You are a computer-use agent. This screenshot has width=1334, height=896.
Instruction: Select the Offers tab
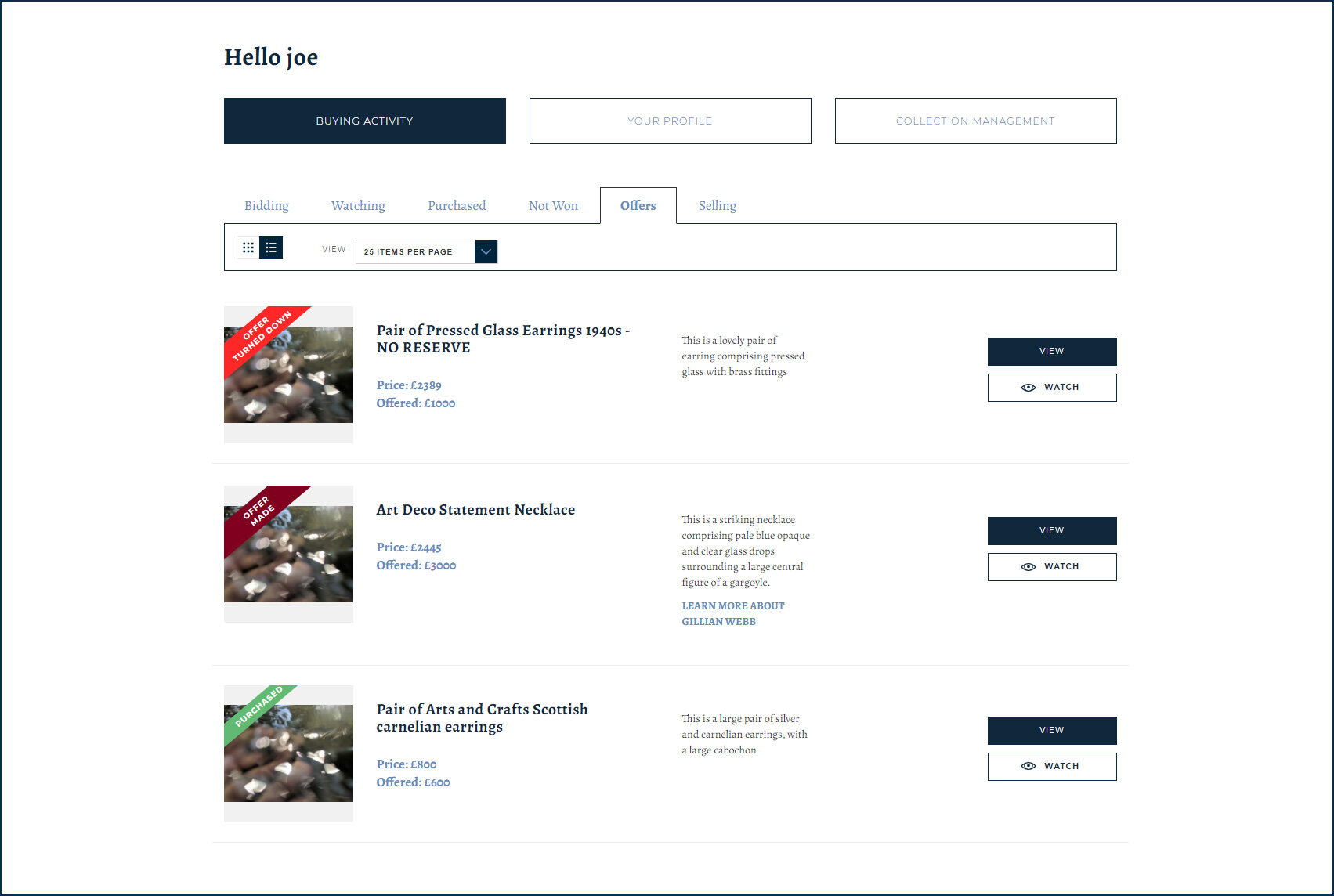tap(638, 205)
